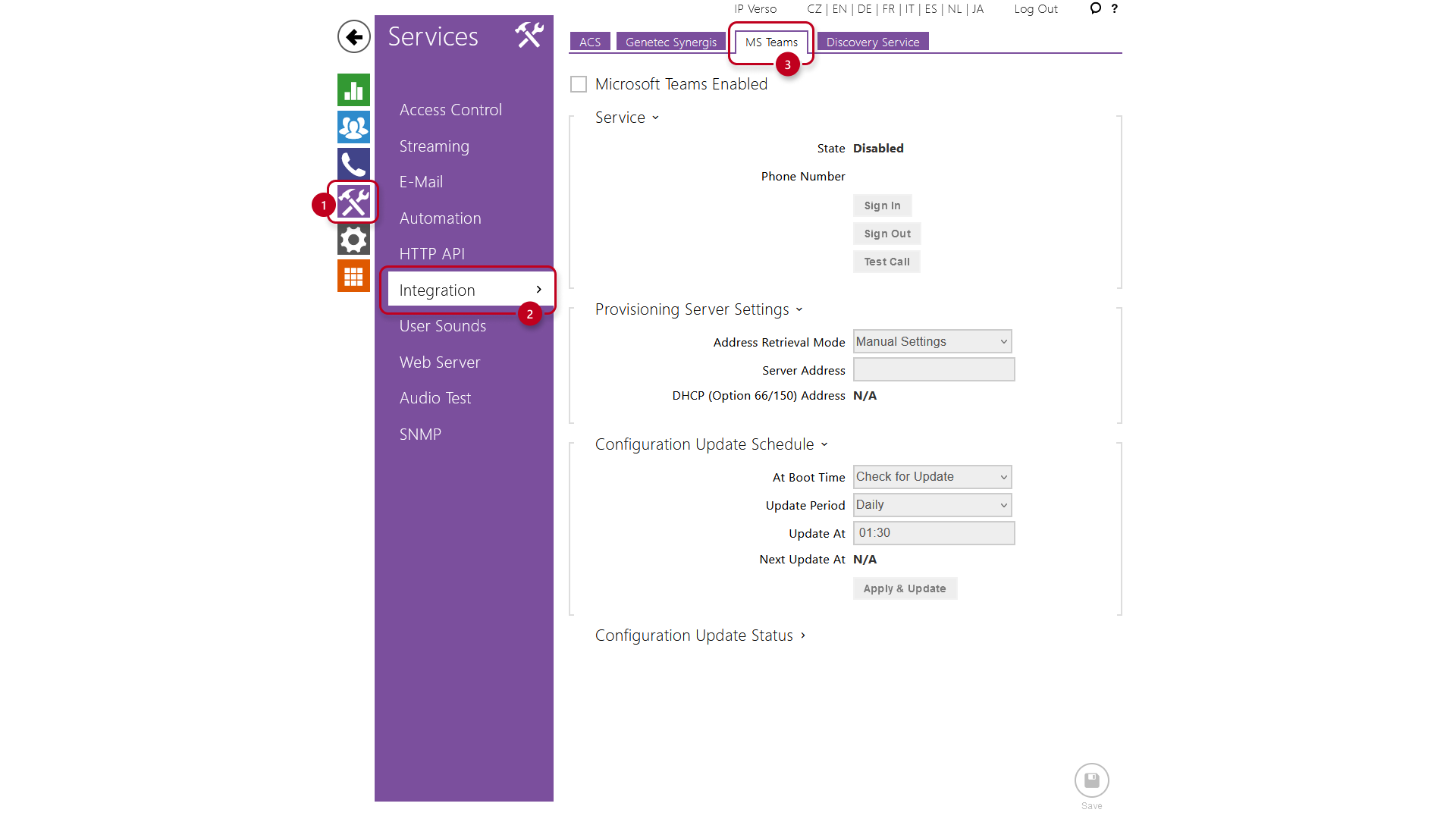Switch to the ACS tab
The height and width of the screenshot is (819, 1456).
(x=590, y=42)
